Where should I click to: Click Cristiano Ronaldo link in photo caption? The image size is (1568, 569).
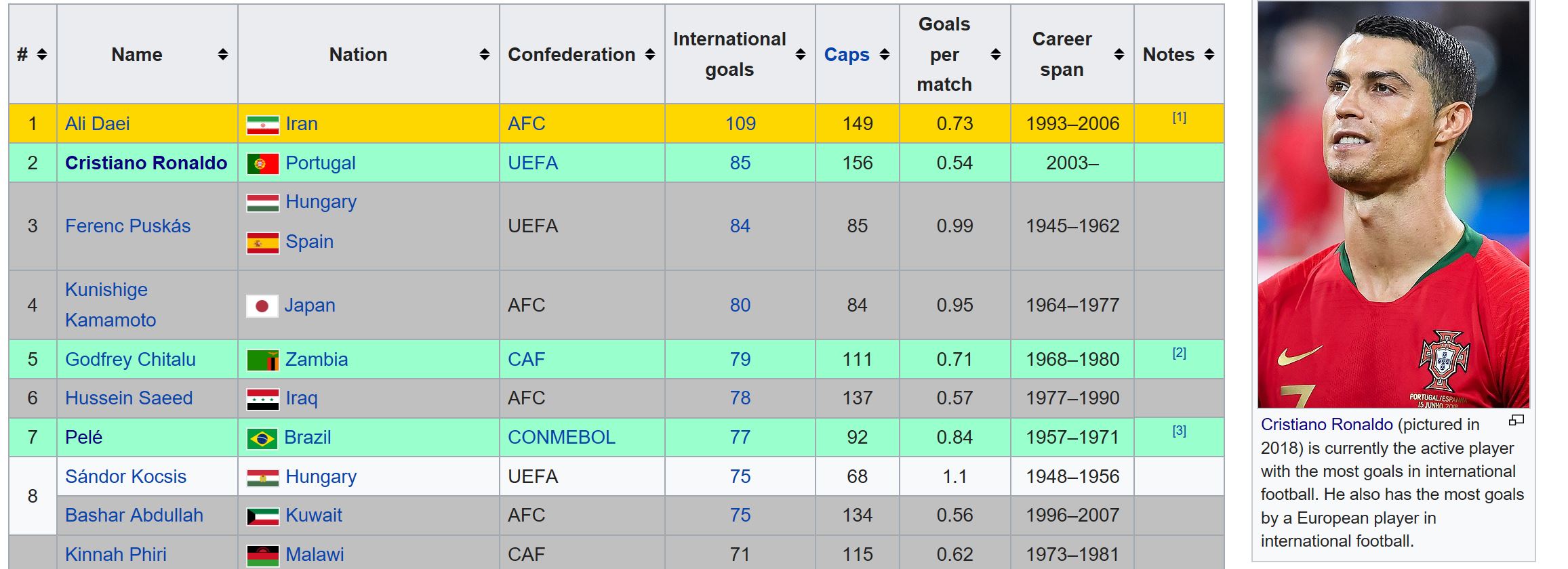tap(1326, 425)
